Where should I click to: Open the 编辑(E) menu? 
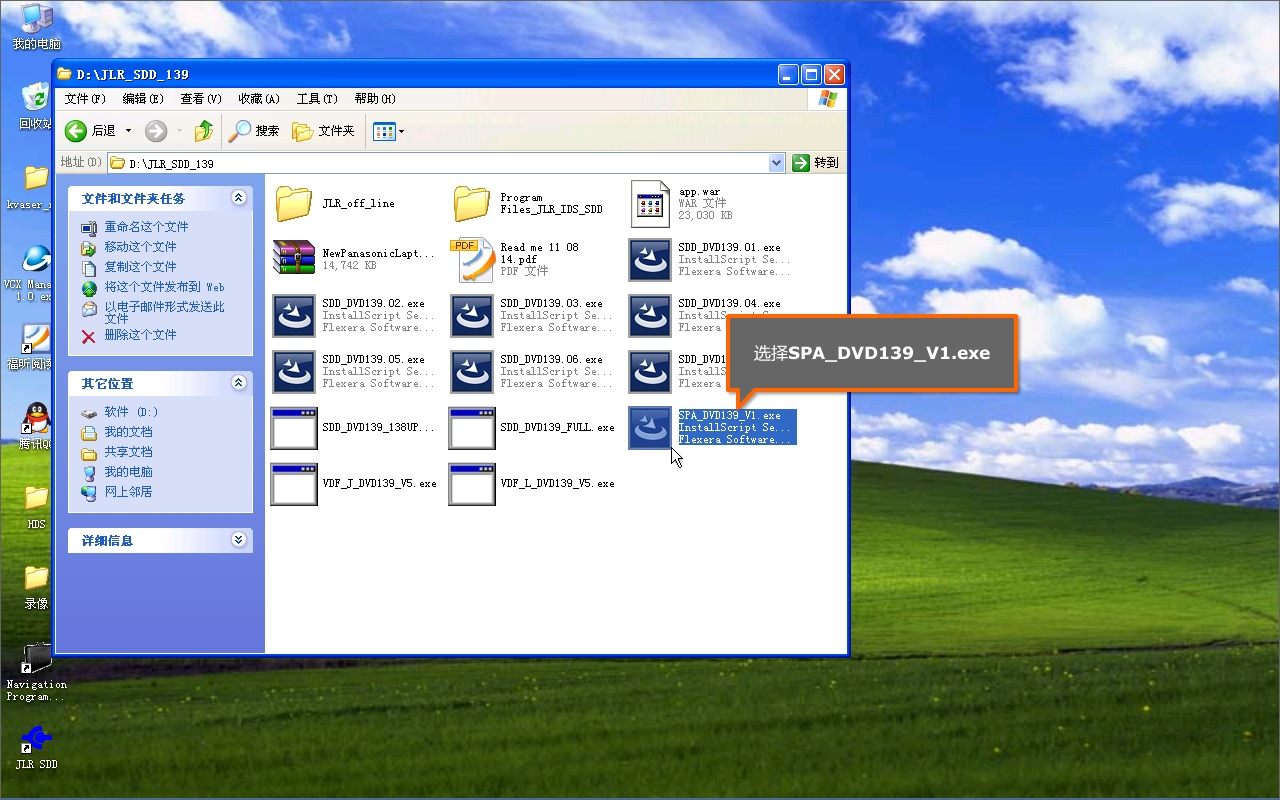143,99
